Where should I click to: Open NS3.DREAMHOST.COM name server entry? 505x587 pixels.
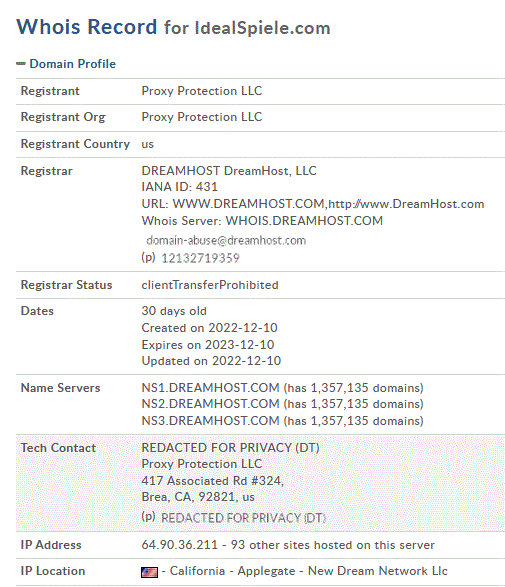210,421
